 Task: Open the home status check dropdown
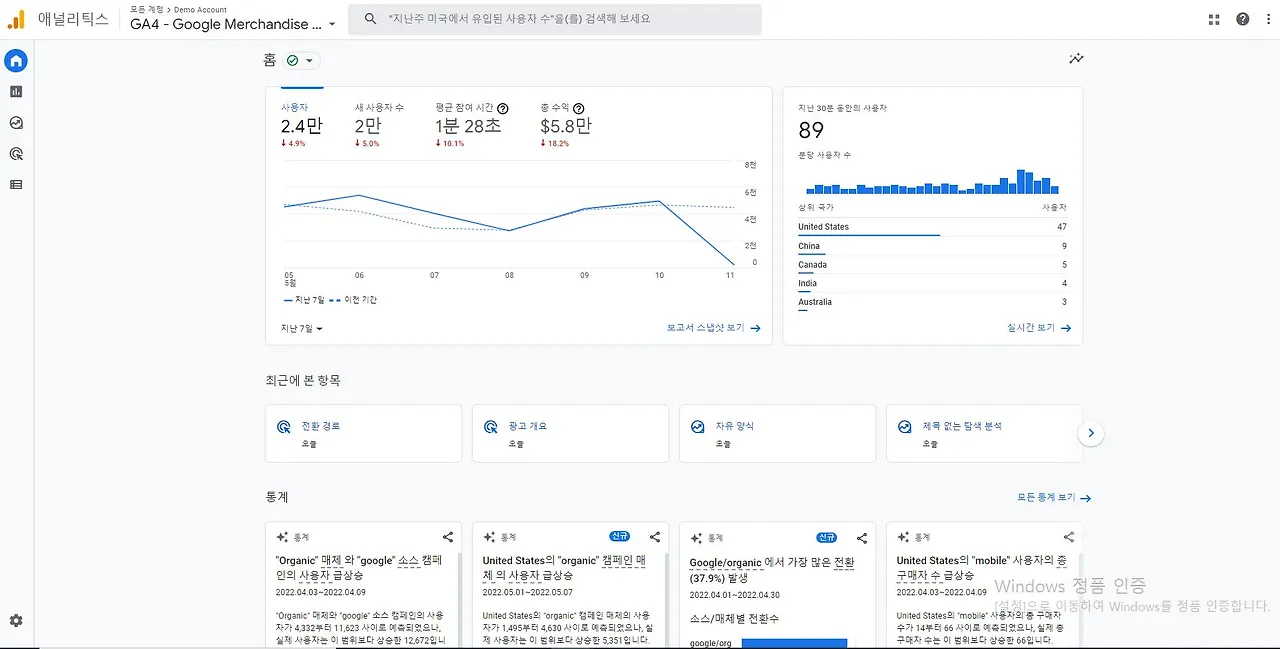(300, 61)
